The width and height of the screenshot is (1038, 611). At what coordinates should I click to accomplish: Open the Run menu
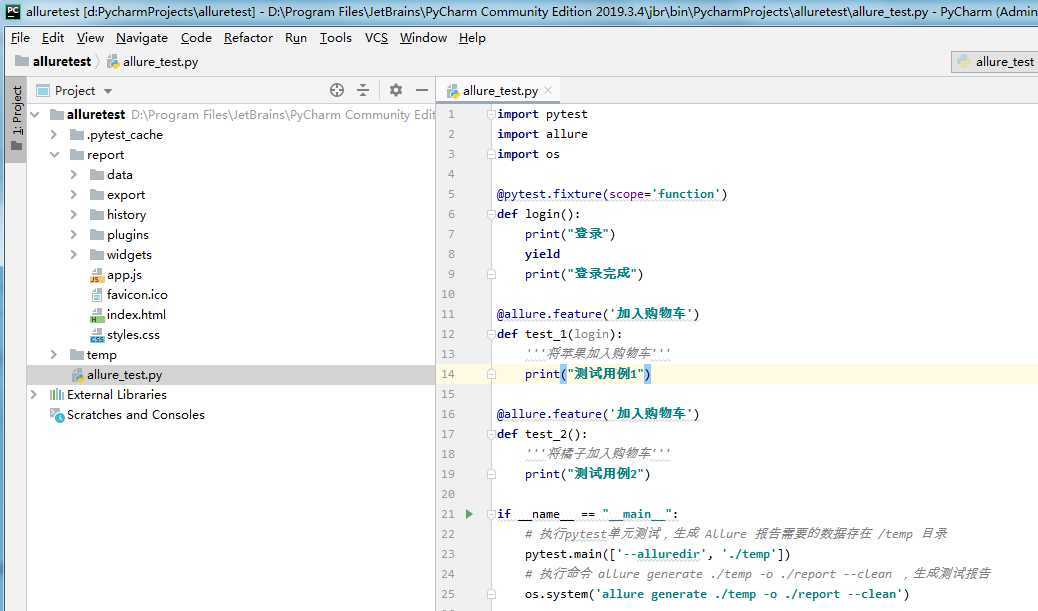(x=296, y=38)
